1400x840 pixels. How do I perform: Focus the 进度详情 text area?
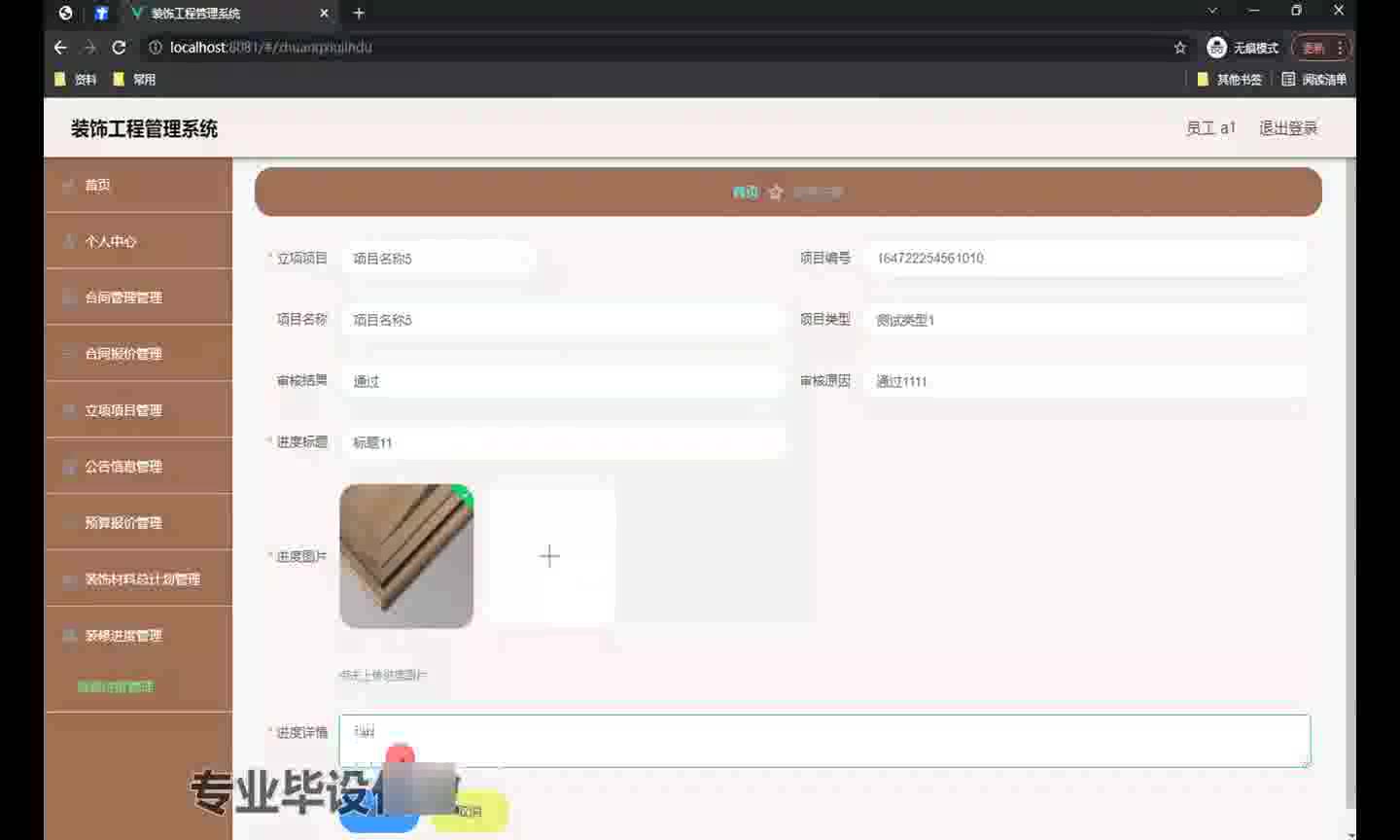[x=824, y=741]
